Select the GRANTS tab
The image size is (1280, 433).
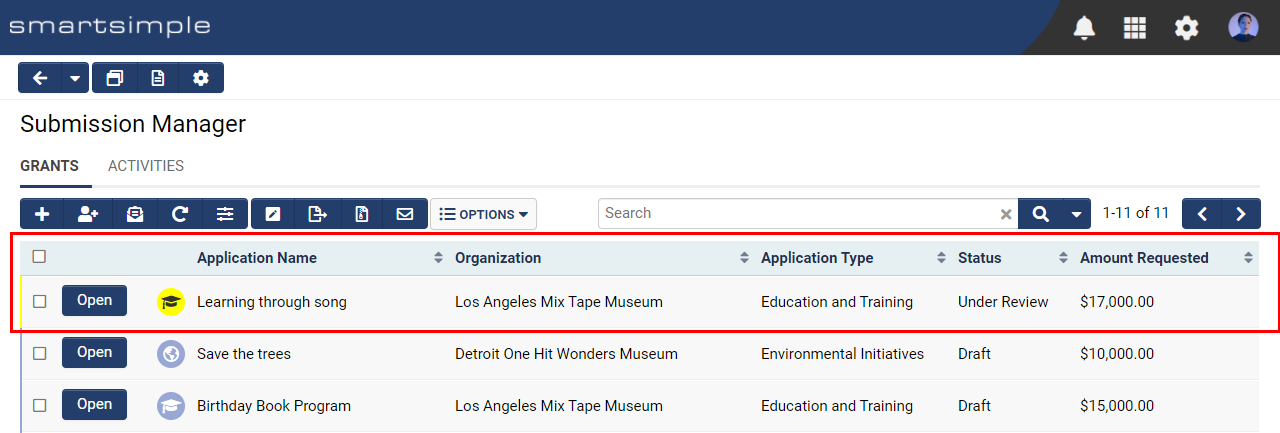tap(49, 166)
